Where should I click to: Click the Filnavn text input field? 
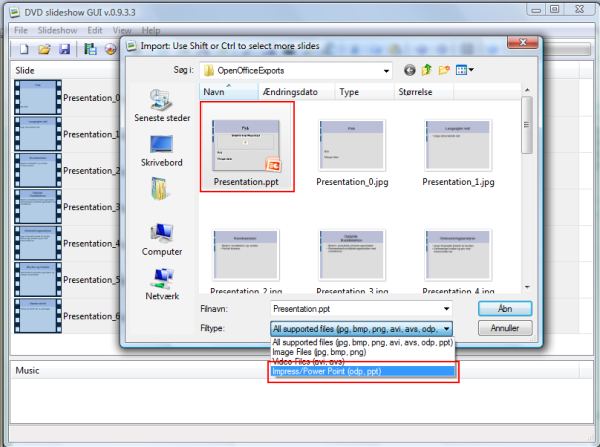[x=356, y=308]
